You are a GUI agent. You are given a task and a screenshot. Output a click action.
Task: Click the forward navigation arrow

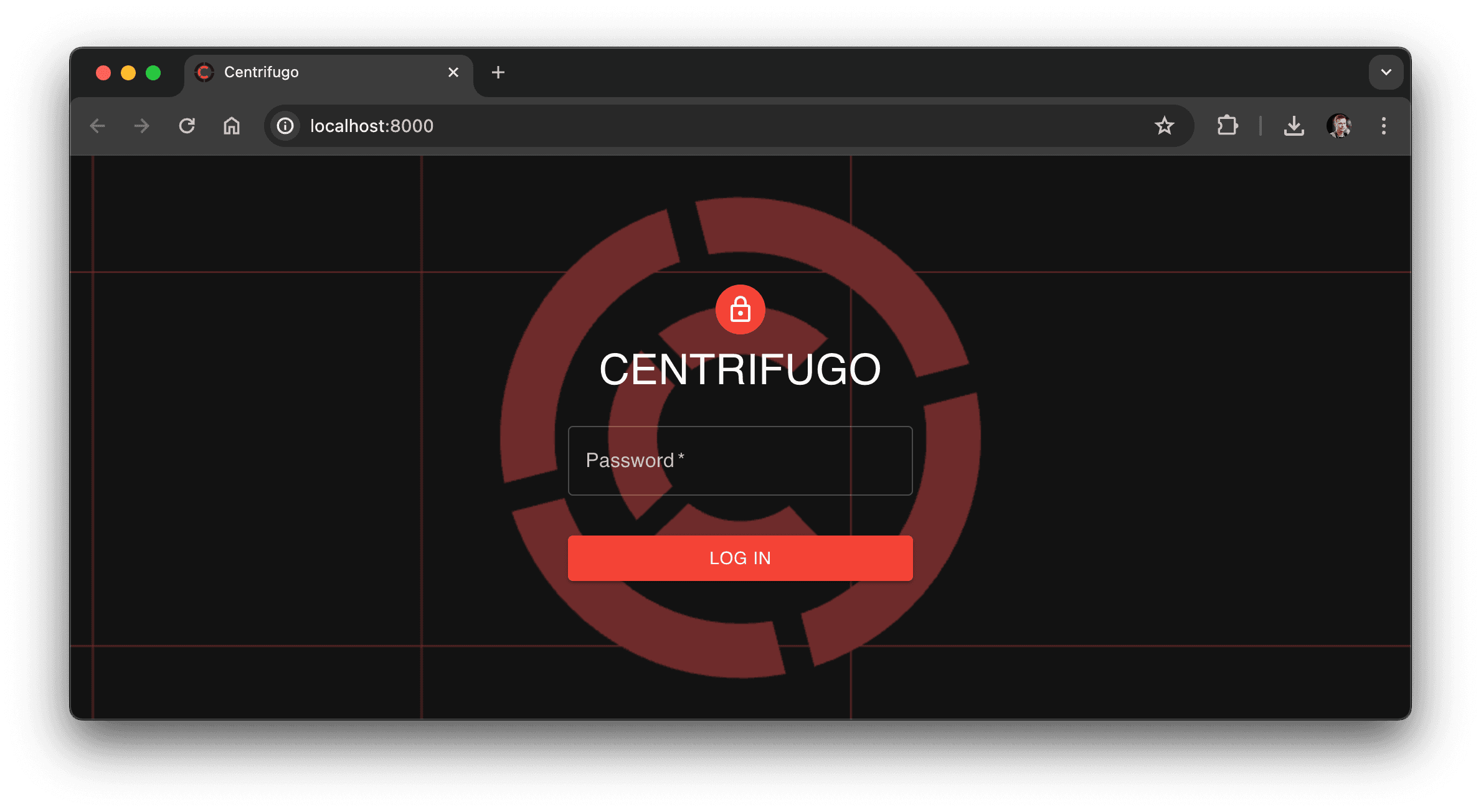click(x=141, y=126)
